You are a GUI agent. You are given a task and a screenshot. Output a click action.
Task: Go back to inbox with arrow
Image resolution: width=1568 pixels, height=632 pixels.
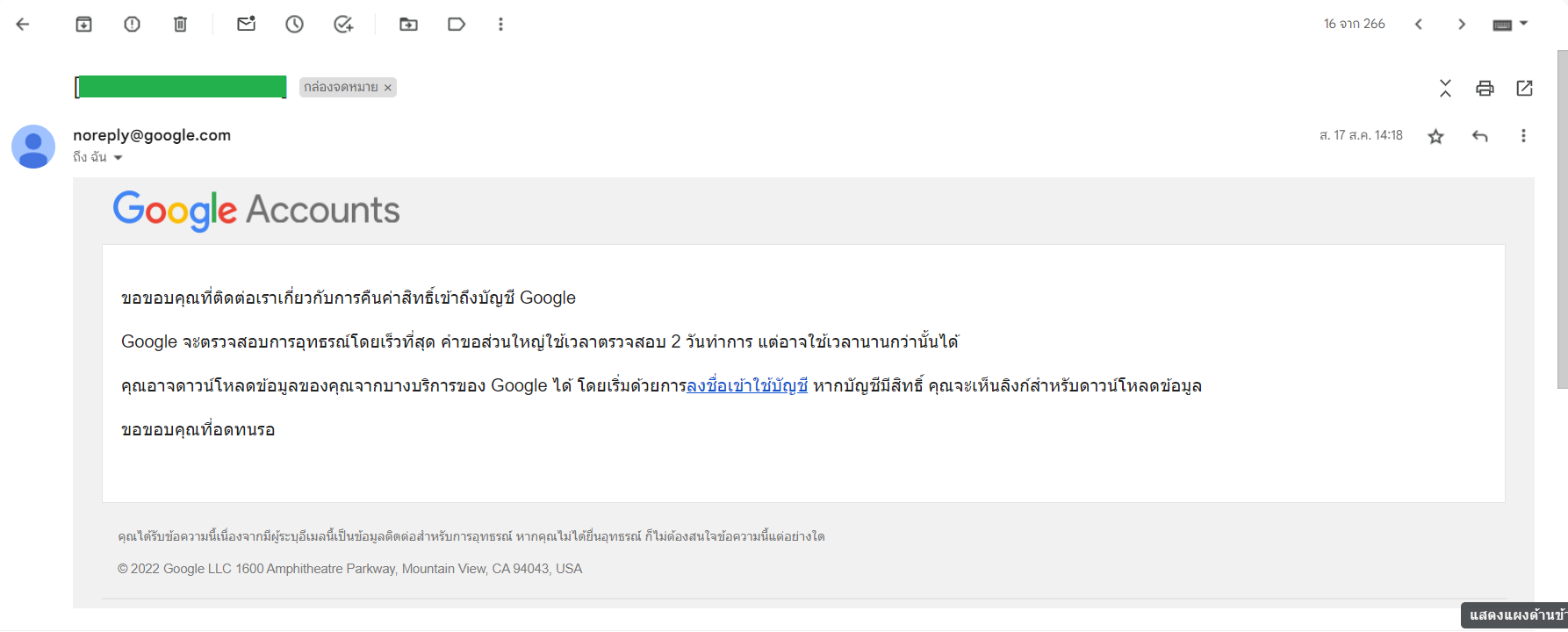23,25
